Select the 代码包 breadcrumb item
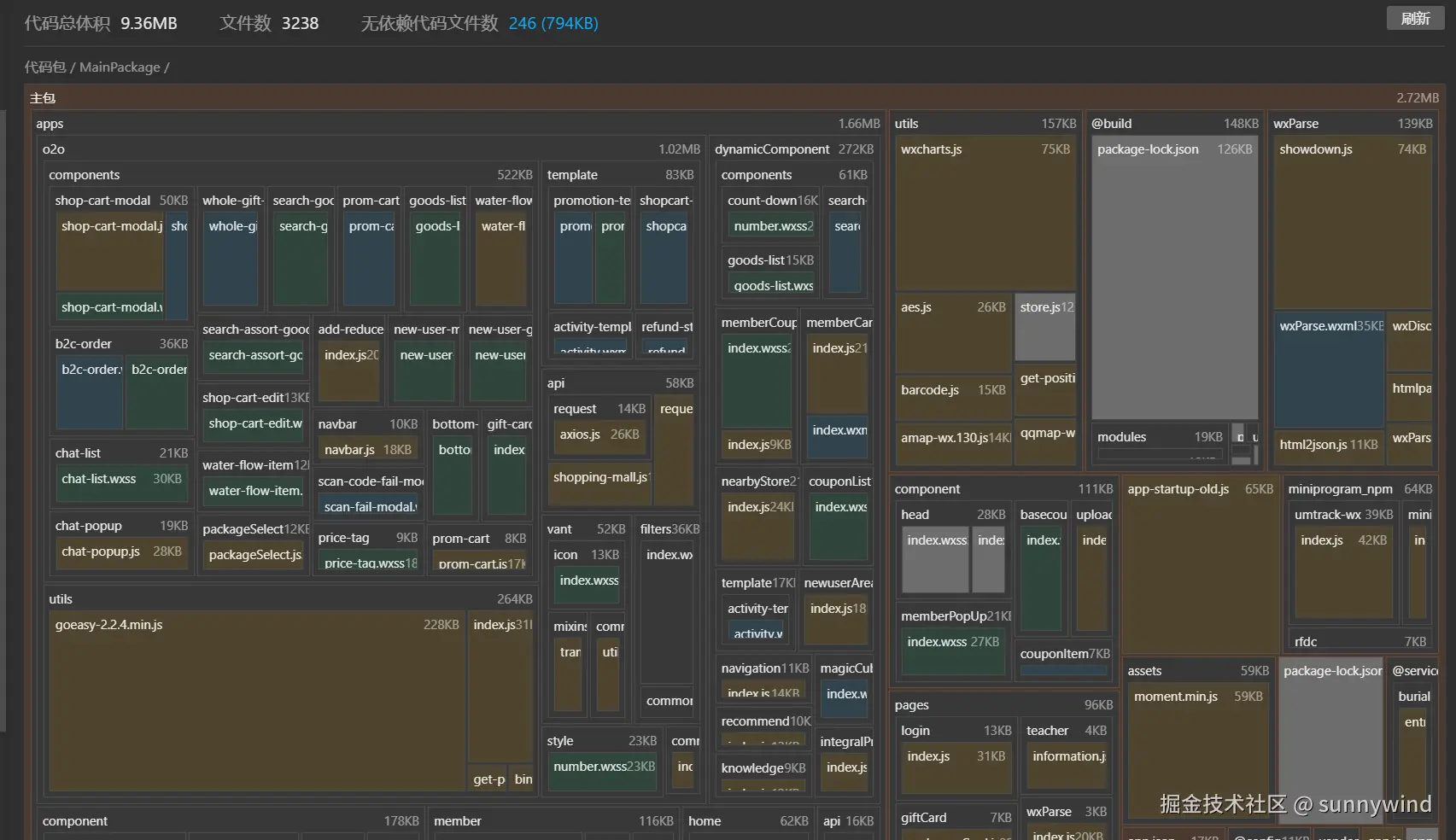1456x840 pixels. coord(44,67)
